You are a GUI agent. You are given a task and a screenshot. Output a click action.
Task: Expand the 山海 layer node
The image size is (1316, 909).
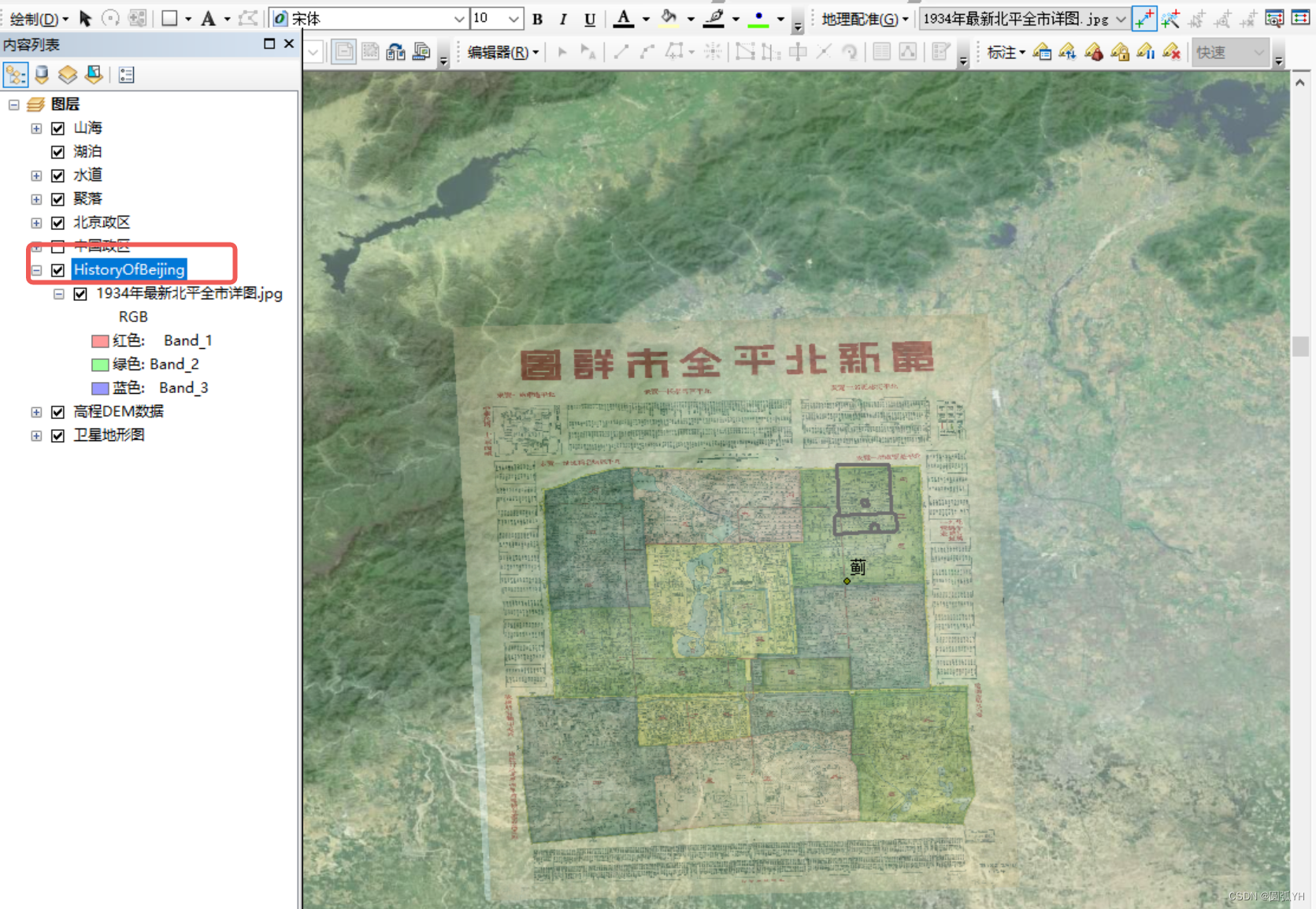36,128
